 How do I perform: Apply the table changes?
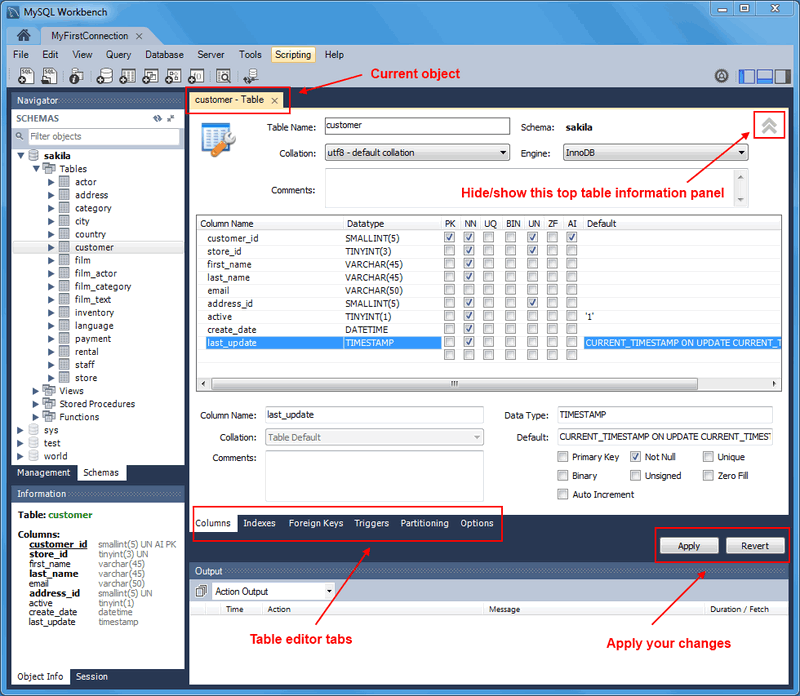689,546
